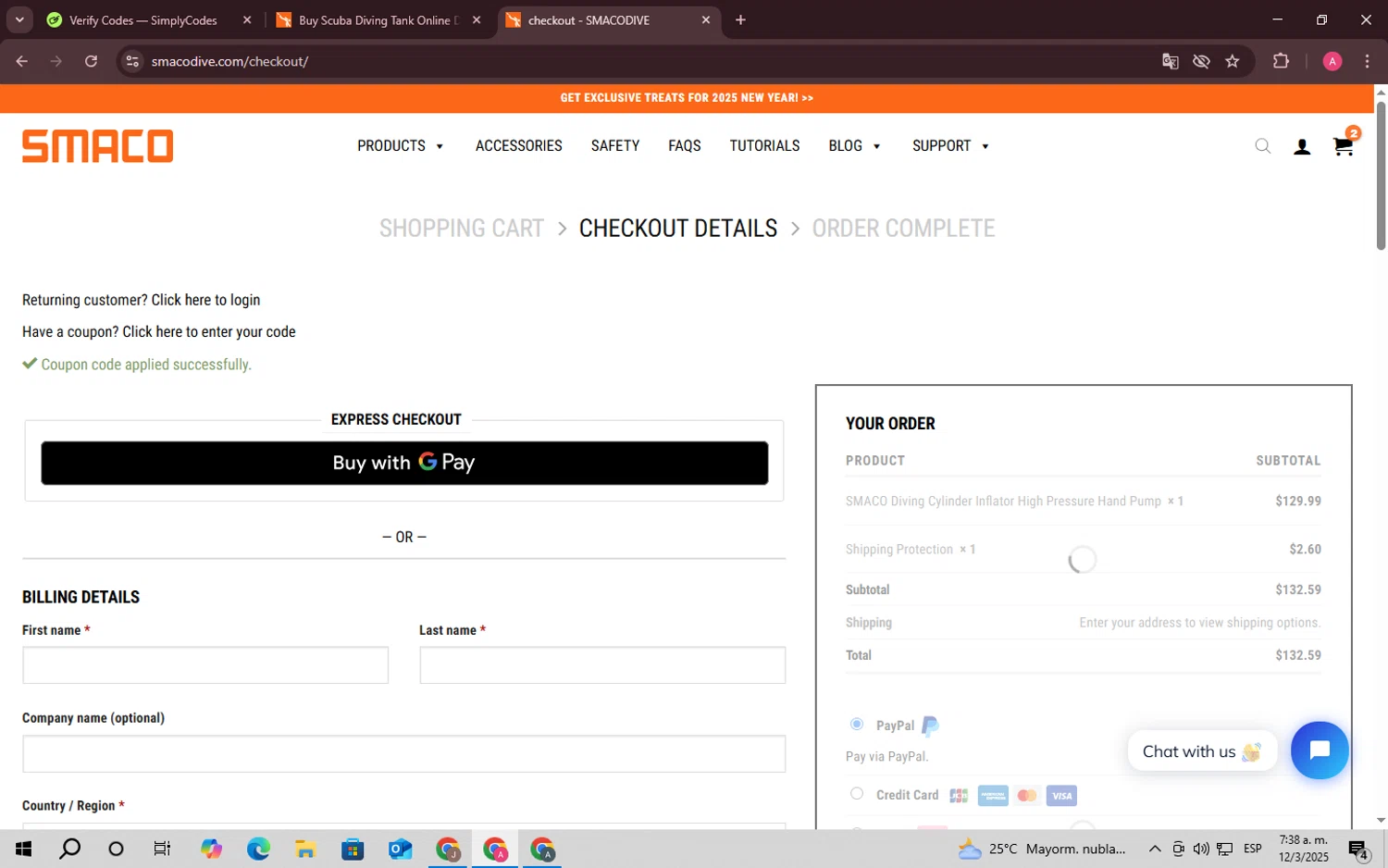Click the Chat with us bubble
The image size is (1388, 868).
(x=1202, y=750)
